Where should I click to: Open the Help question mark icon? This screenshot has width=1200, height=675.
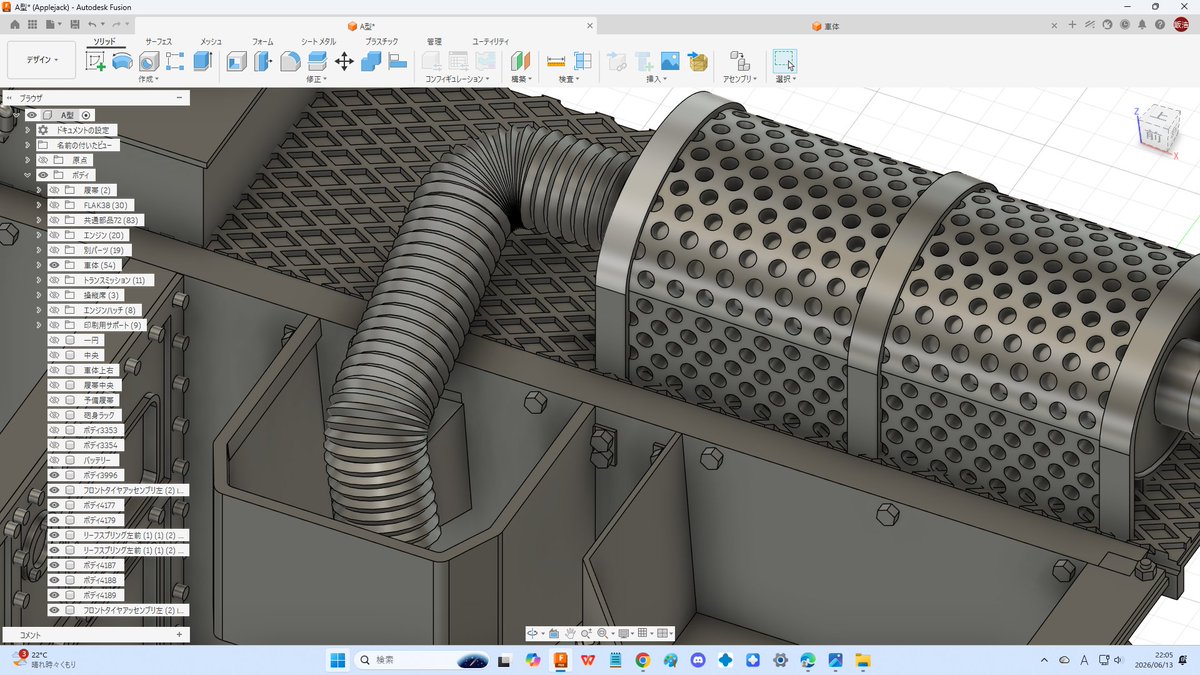coord(1162,25)
